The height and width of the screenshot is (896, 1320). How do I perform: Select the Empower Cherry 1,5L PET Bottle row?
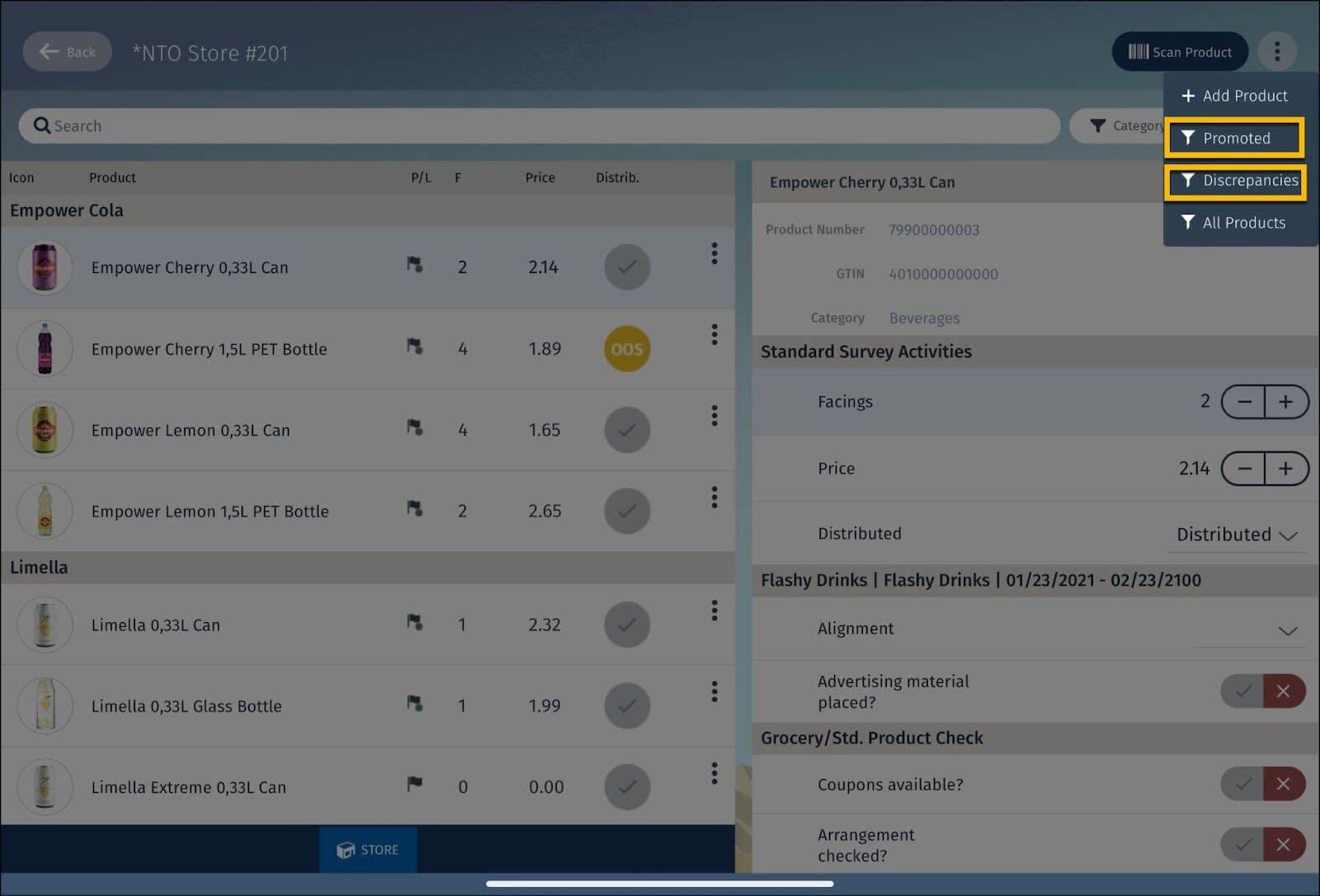coord(368,349)
